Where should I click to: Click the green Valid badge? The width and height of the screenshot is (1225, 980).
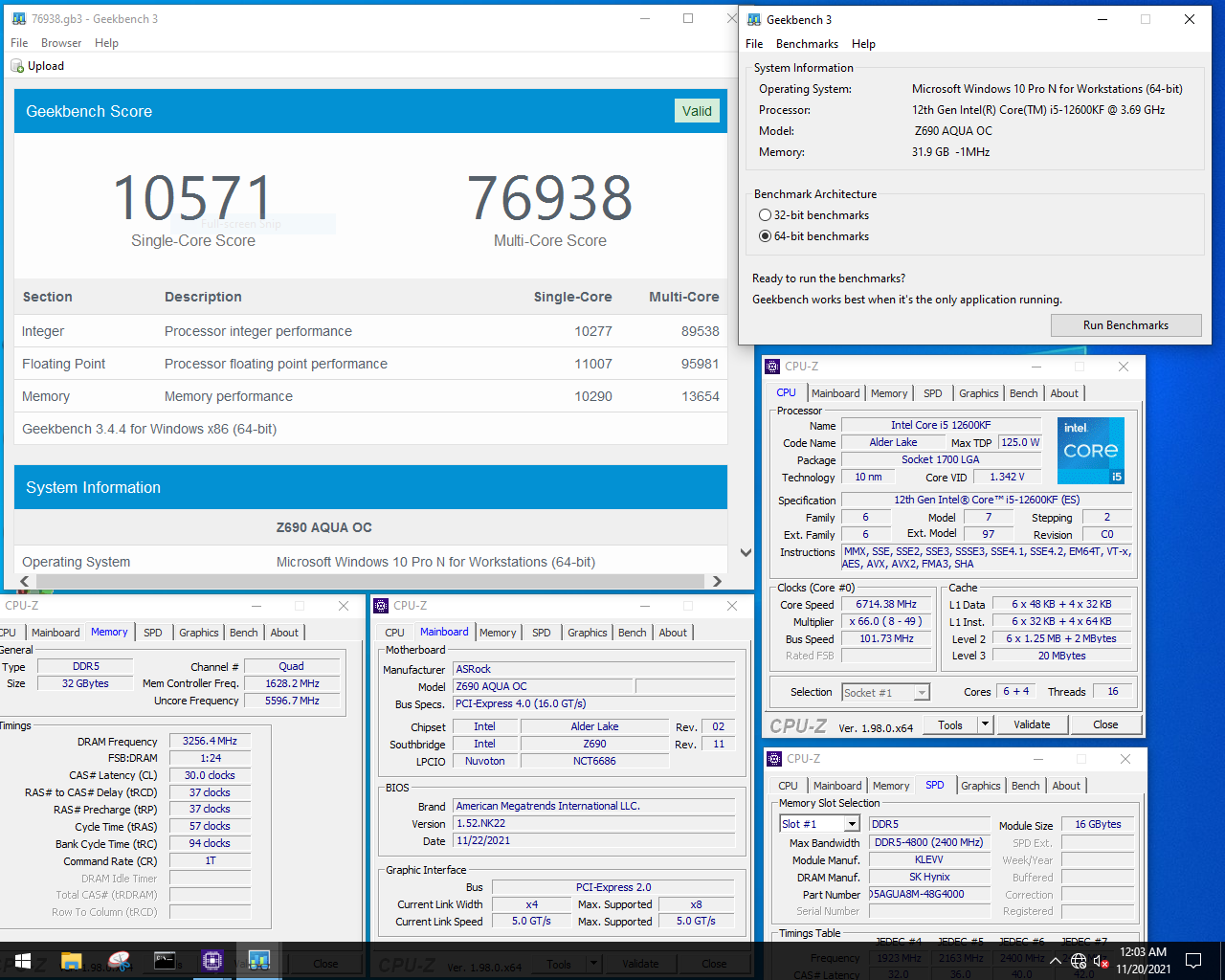point(697,111)
